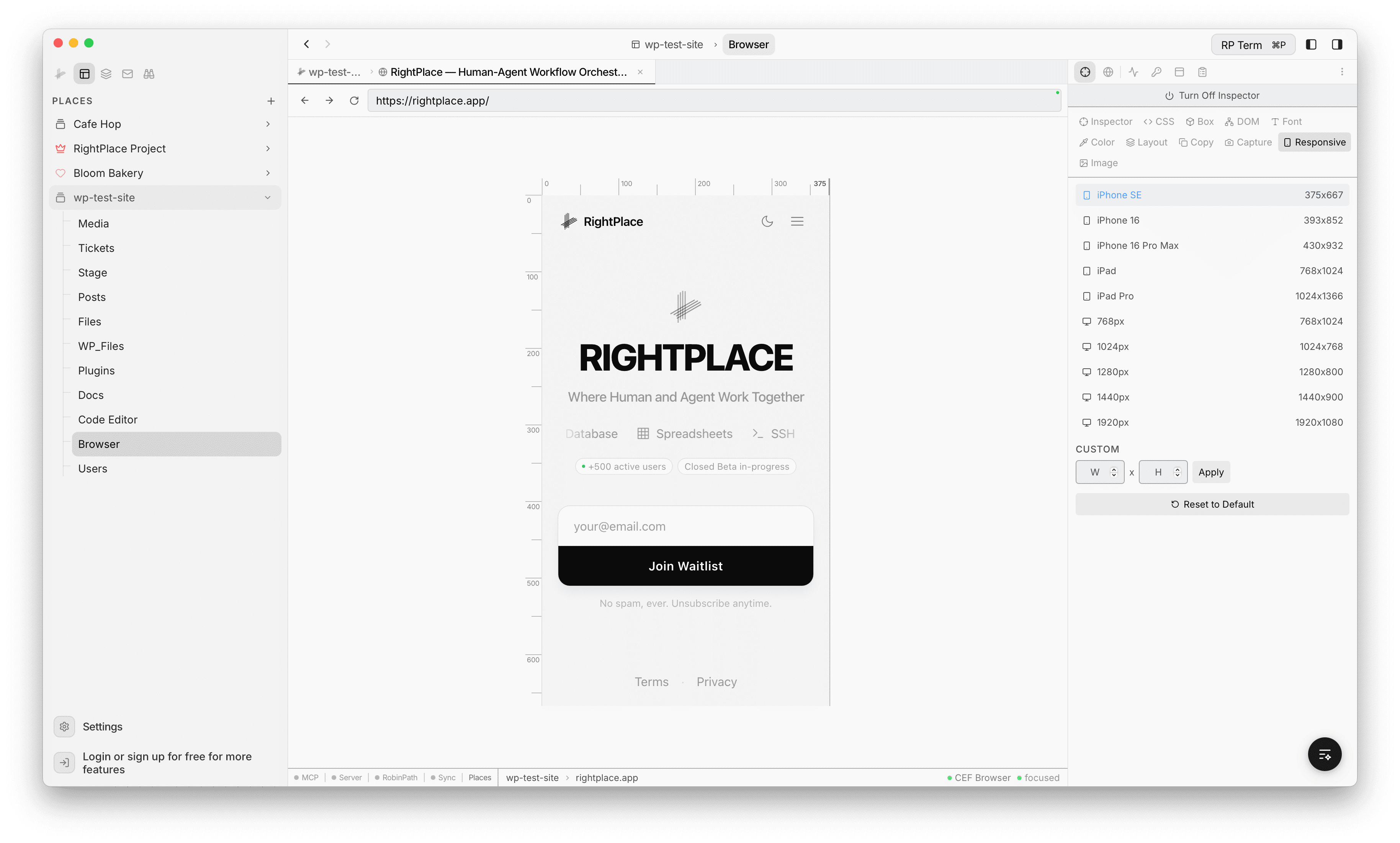
Task: Select the Inspector crosshair tool
Action: [1086, 72]
